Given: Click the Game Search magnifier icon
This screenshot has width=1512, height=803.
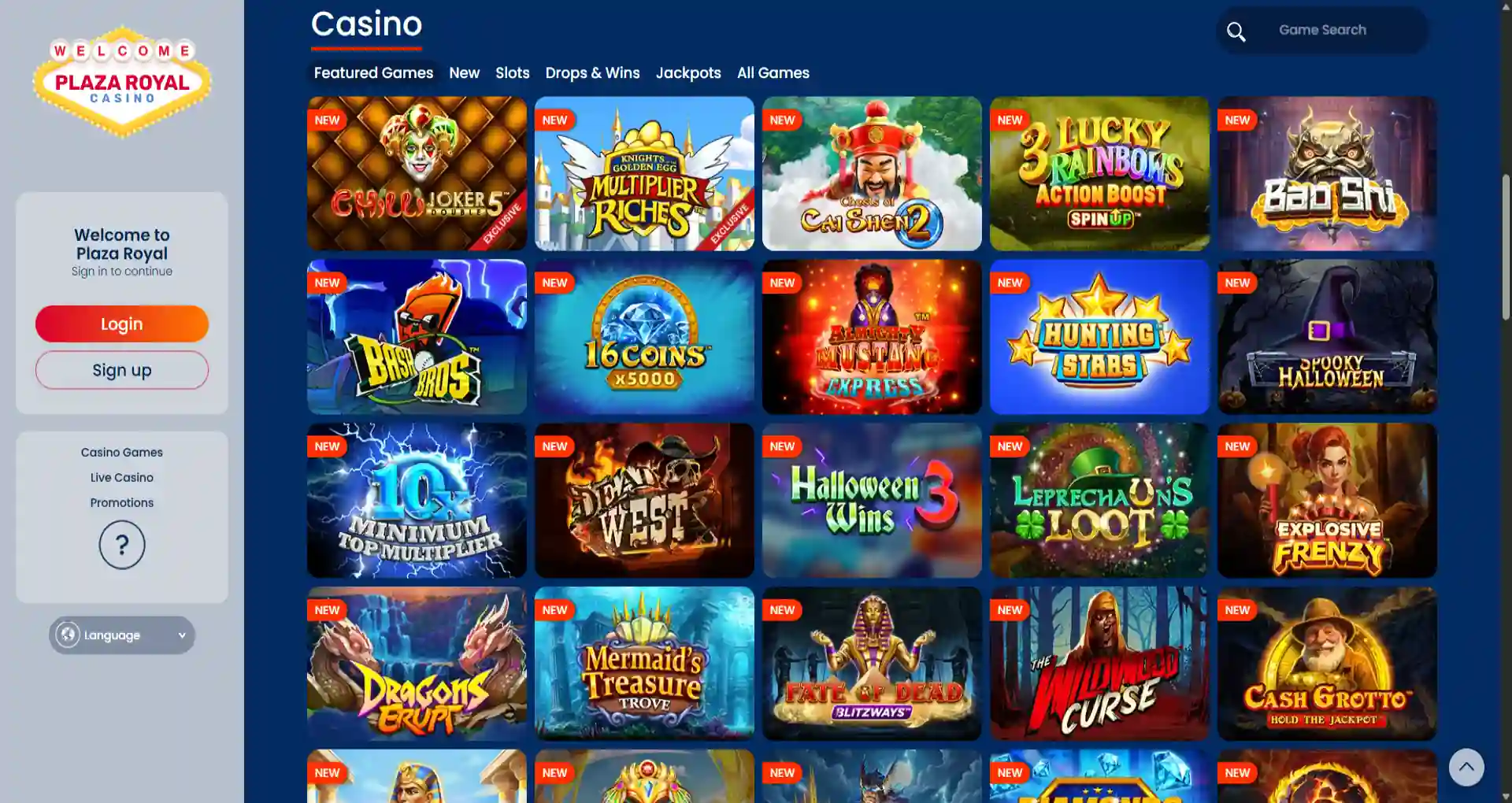Looking at the screenshot, I should pos(1236,31).
